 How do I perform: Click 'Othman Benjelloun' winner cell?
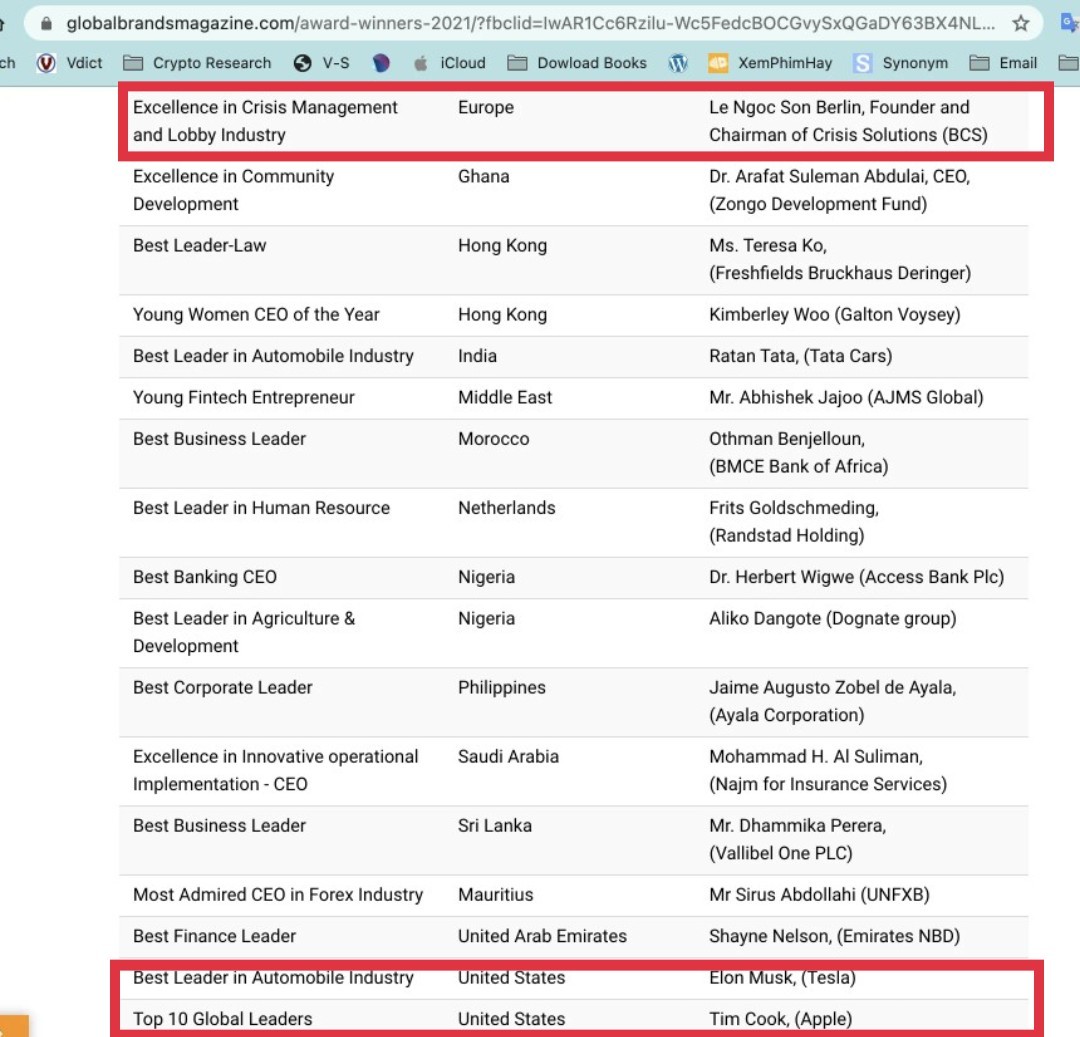798,452
